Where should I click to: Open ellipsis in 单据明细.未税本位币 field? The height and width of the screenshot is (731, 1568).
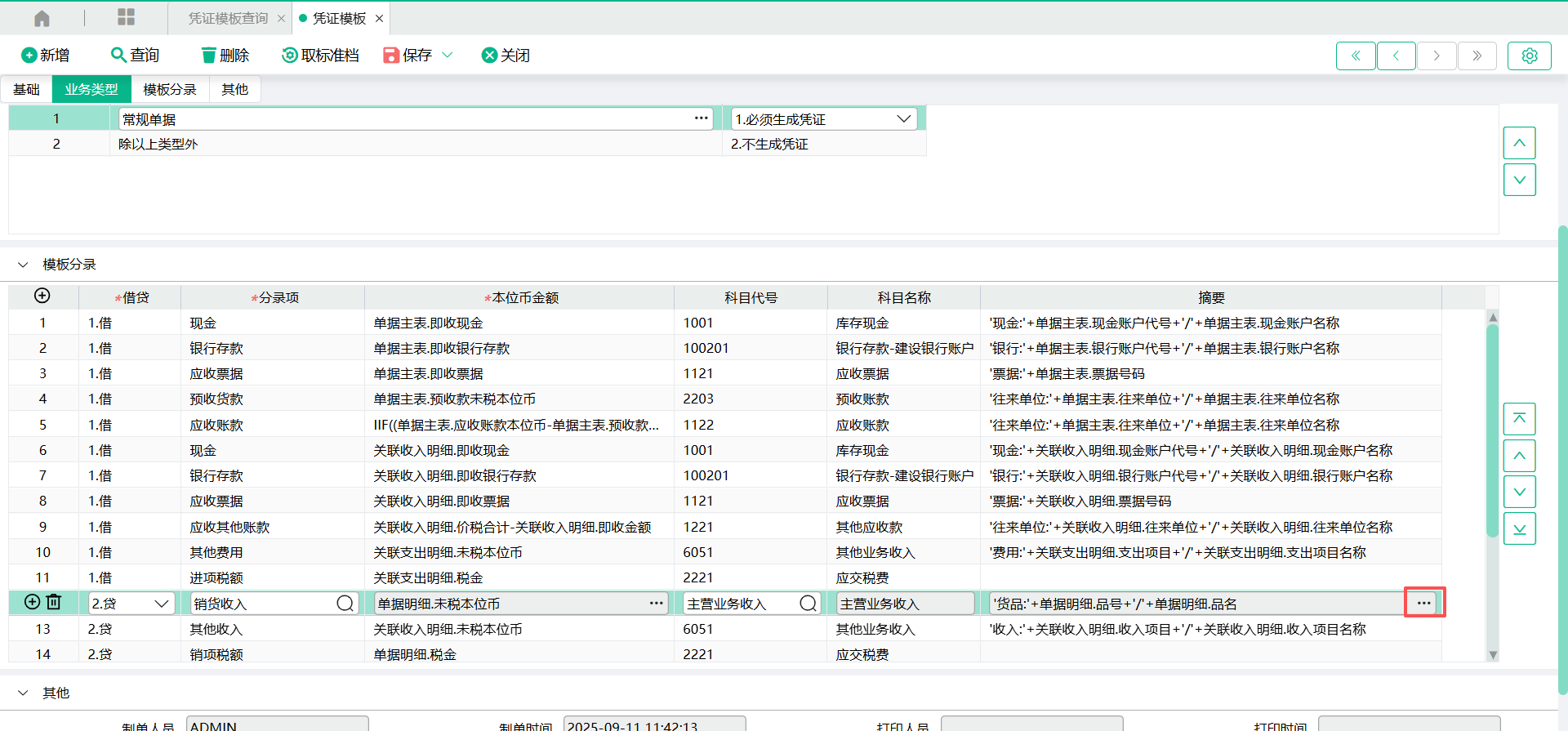pos(656,604)
